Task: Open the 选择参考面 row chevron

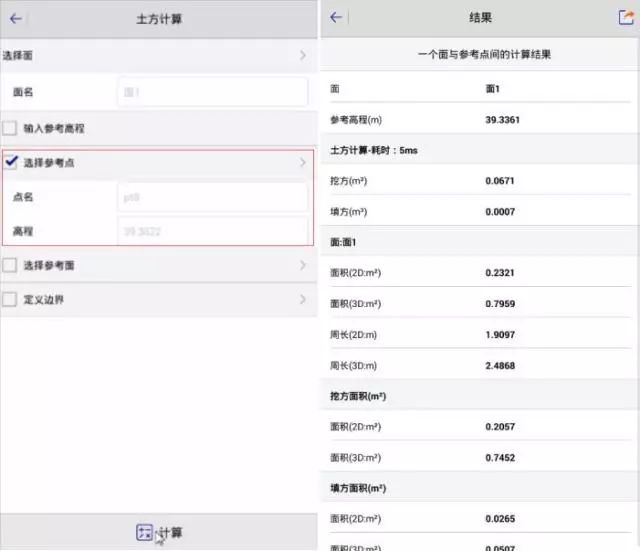Action: [x=302, y=265]
